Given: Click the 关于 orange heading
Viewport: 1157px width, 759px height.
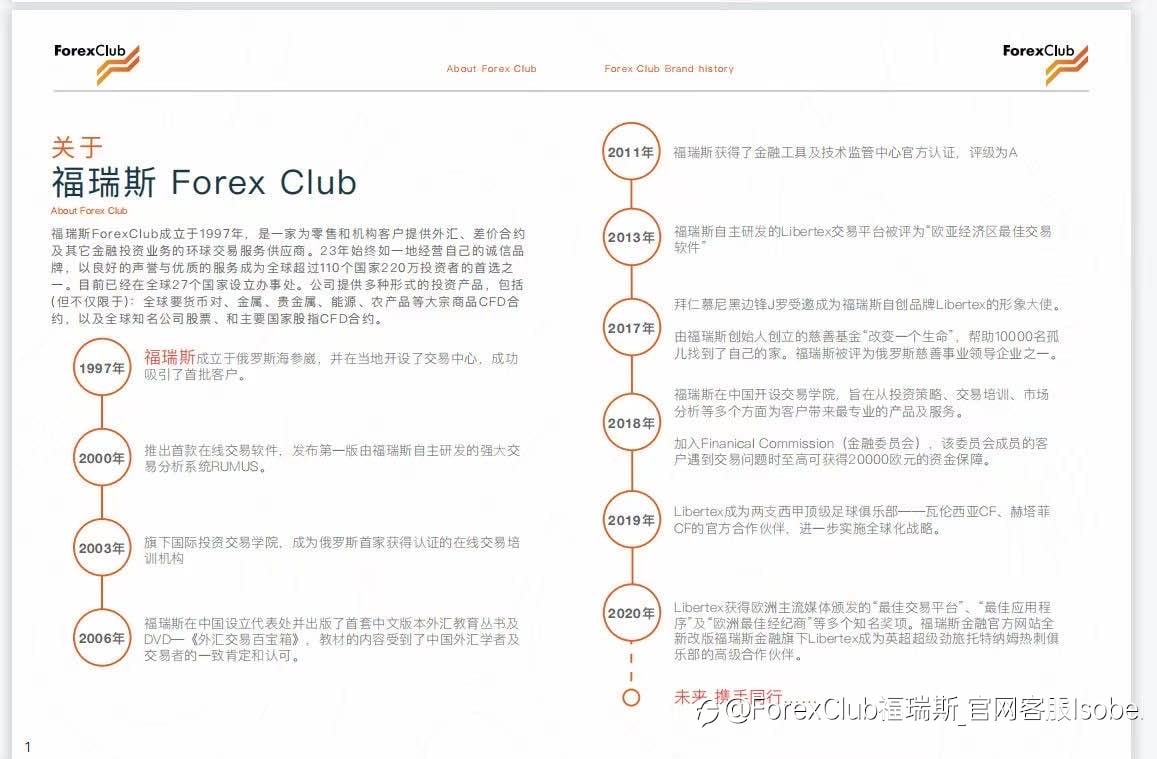Looking at the screenshot, I should [77, 147].
